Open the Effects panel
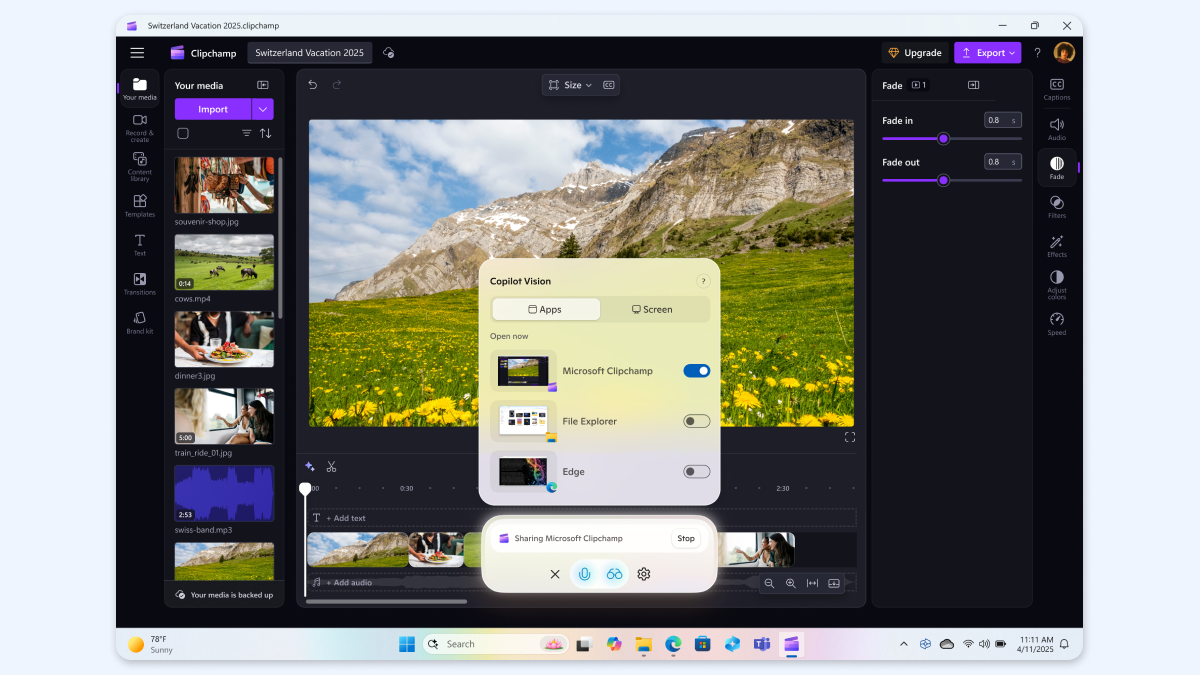This screenshot has width=1200, height=675. (1056, 246)
